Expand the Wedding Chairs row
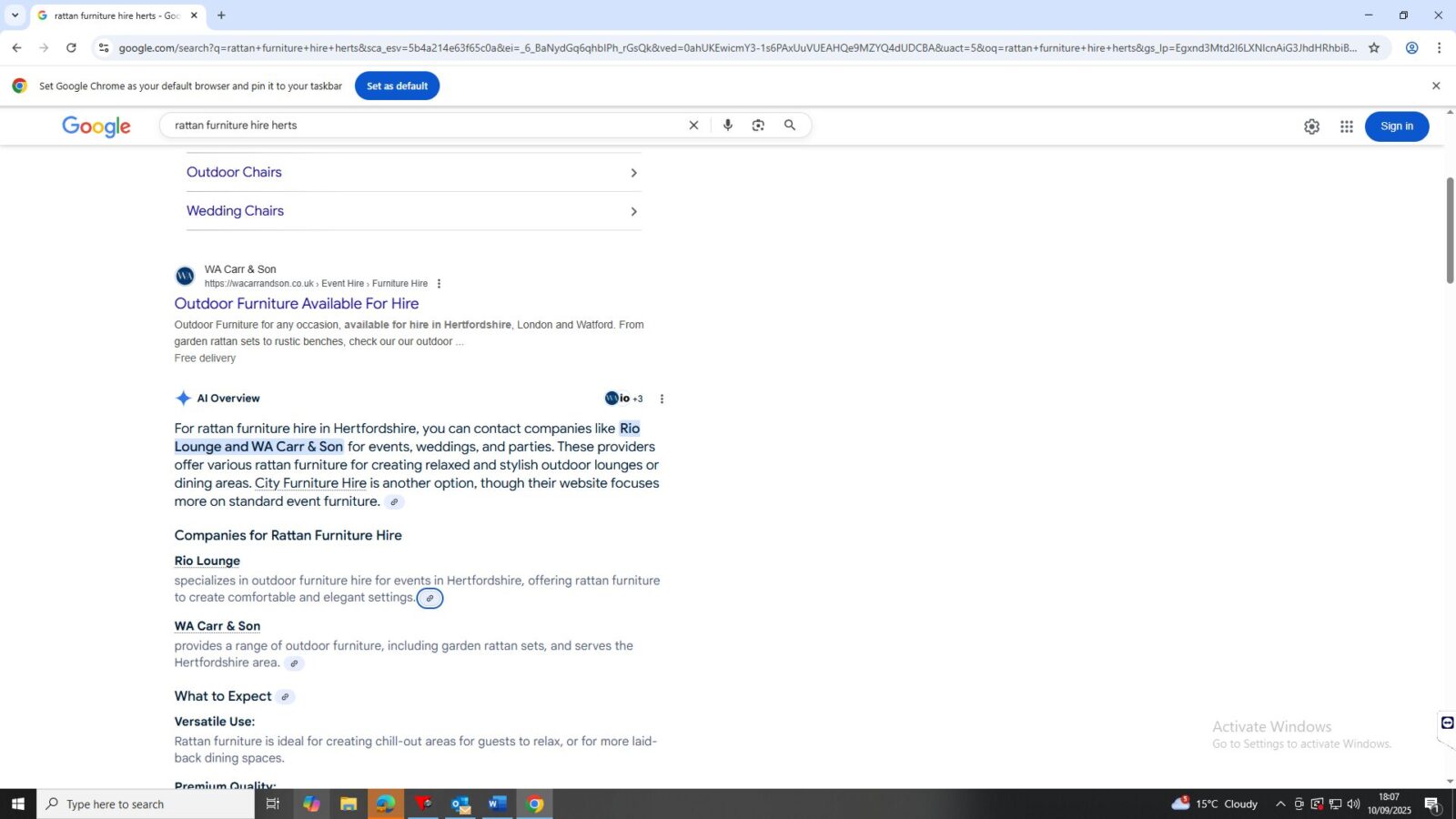The width and height of the screenshot is (1456, 819). click(x=414, y=211)
